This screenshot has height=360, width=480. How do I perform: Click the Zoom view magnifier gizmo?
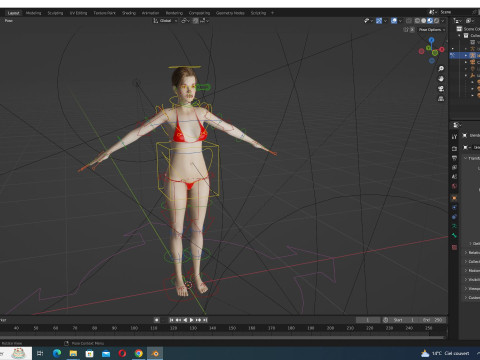pyautogui.click(x=441, y=69)
